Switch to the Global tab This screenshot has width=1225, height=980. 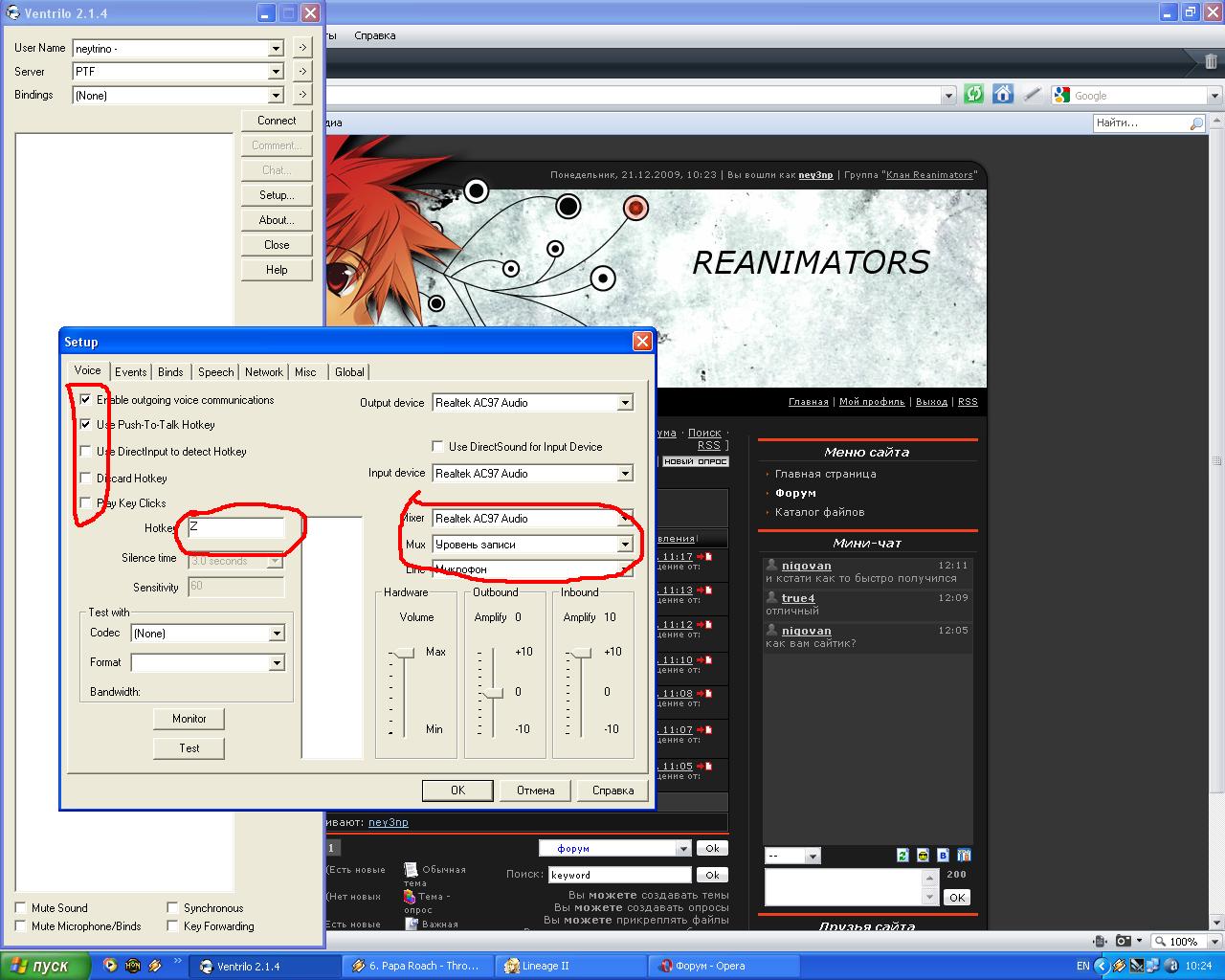349,372
